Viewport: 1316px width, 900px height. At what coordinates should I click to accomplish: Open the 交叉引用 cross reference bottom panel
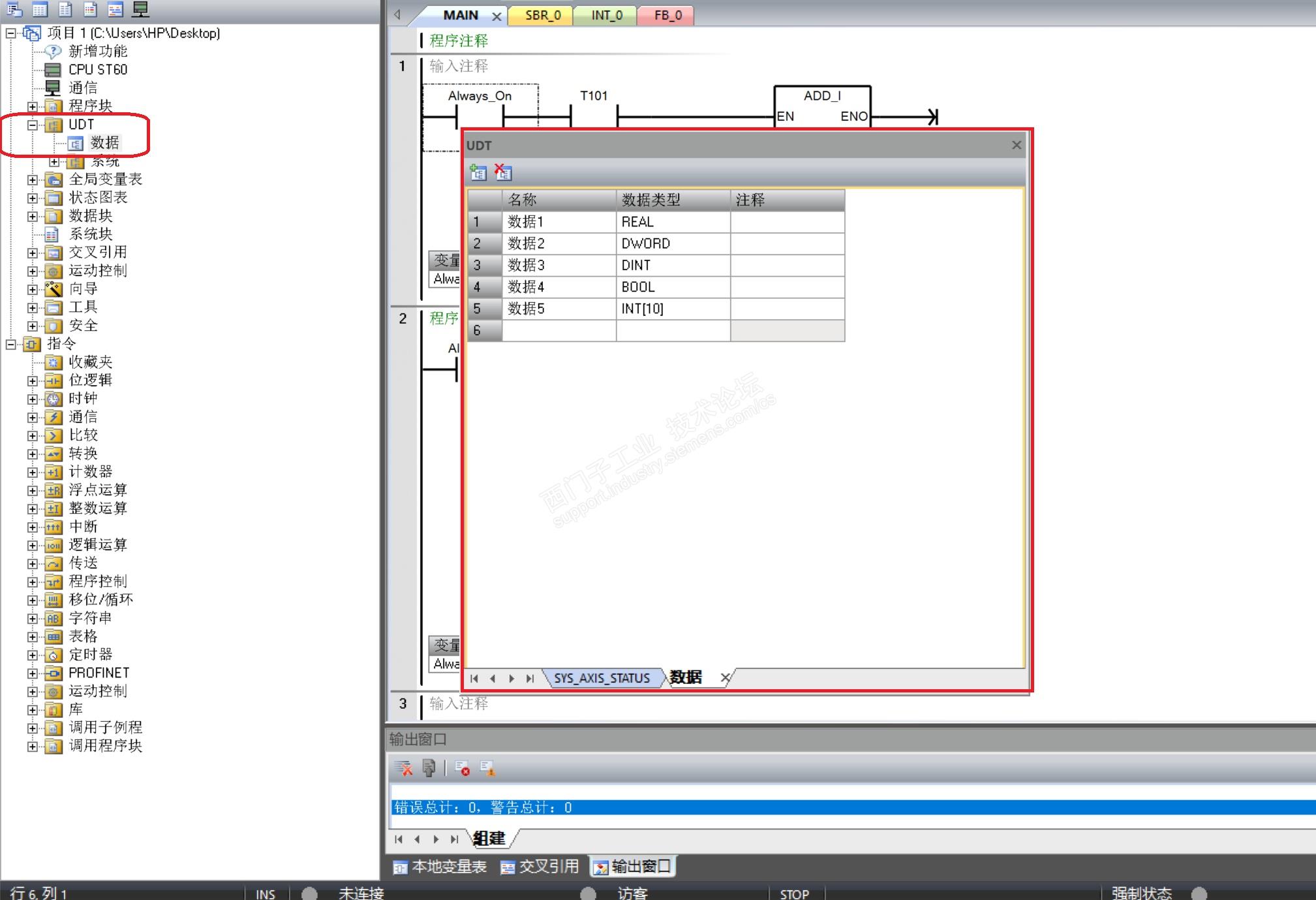coord(540,867)
